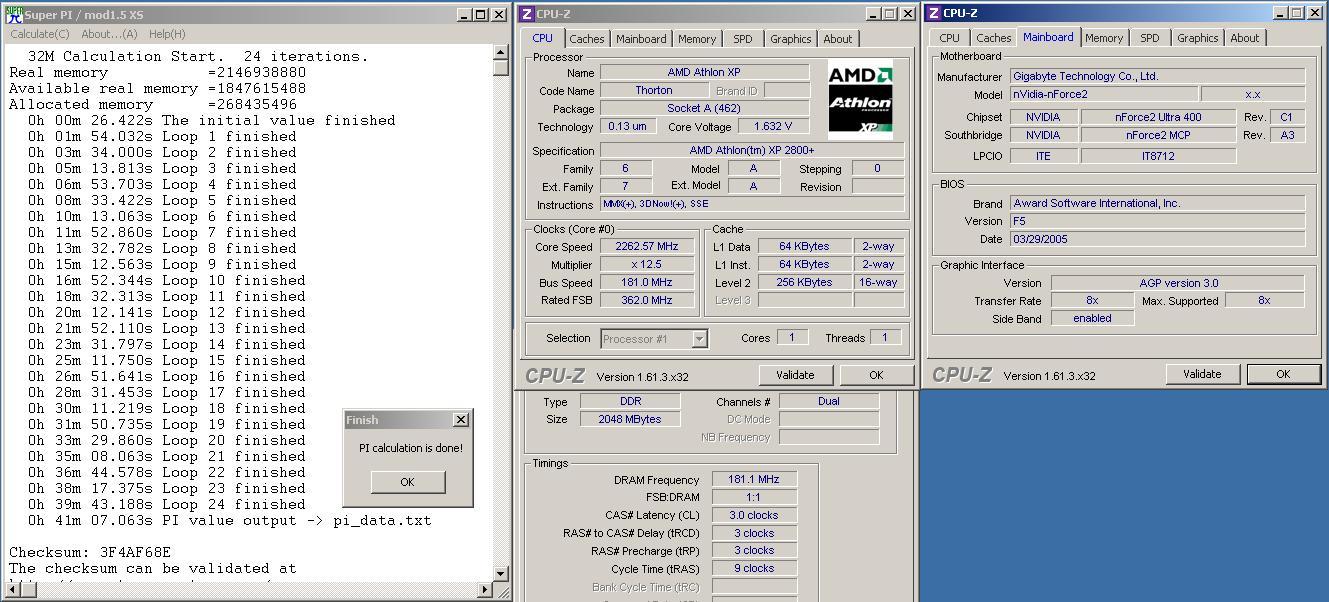Click the AGP version 3.0 field
Screen dimensions: 1329x602
click(1178, 283)
